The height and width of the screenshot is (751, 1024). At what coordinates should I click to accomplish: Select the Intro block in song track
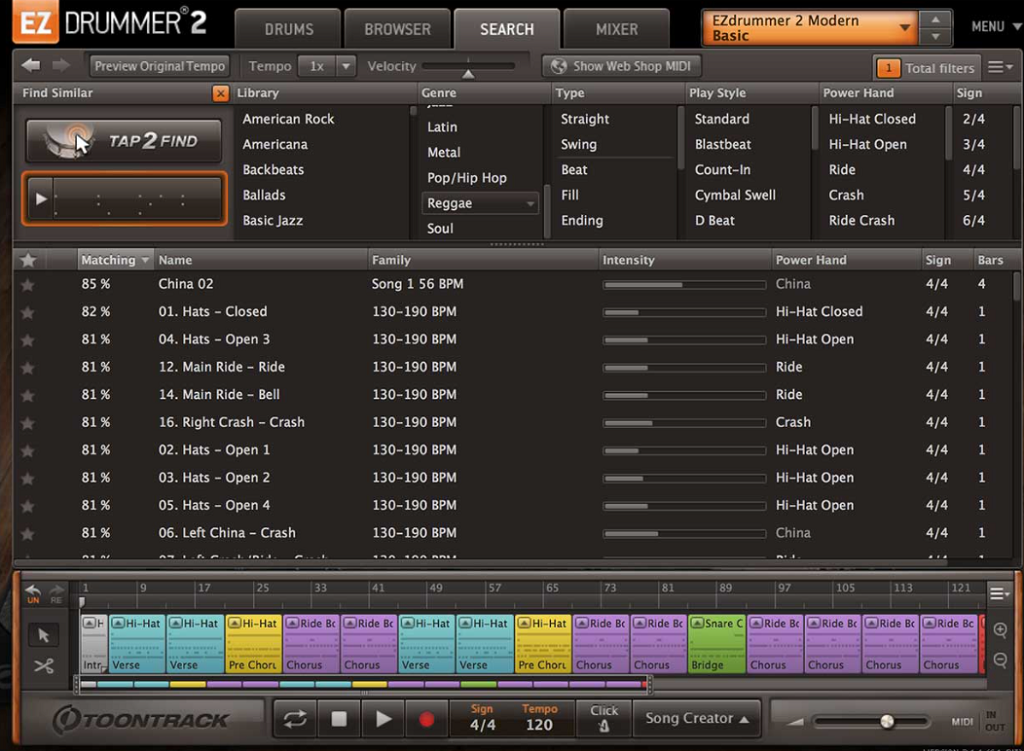coord(94,644)
